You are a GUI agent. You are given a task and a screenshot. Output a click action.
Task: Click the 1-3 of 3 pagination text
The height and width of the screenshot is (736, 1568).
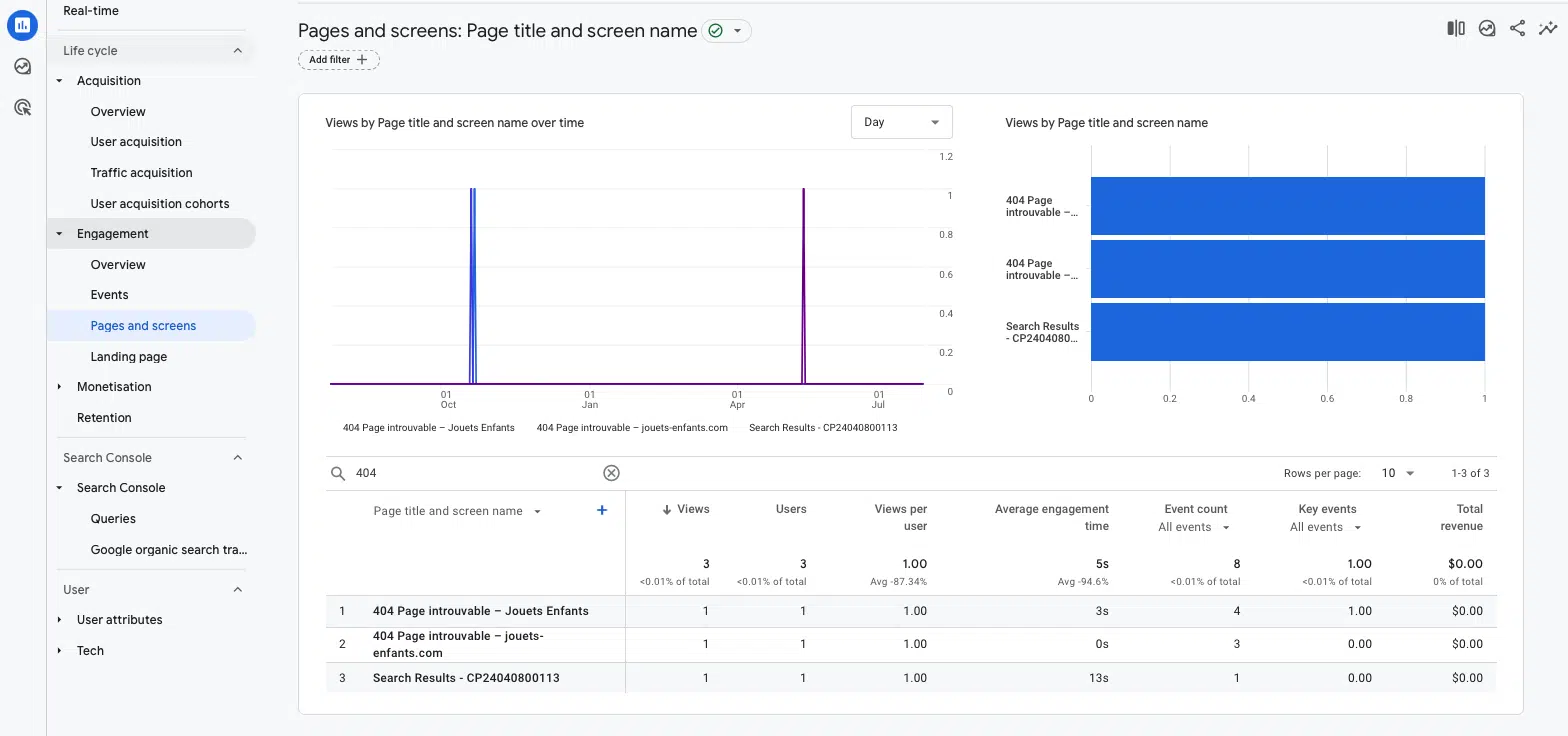tap(1470, 473)
